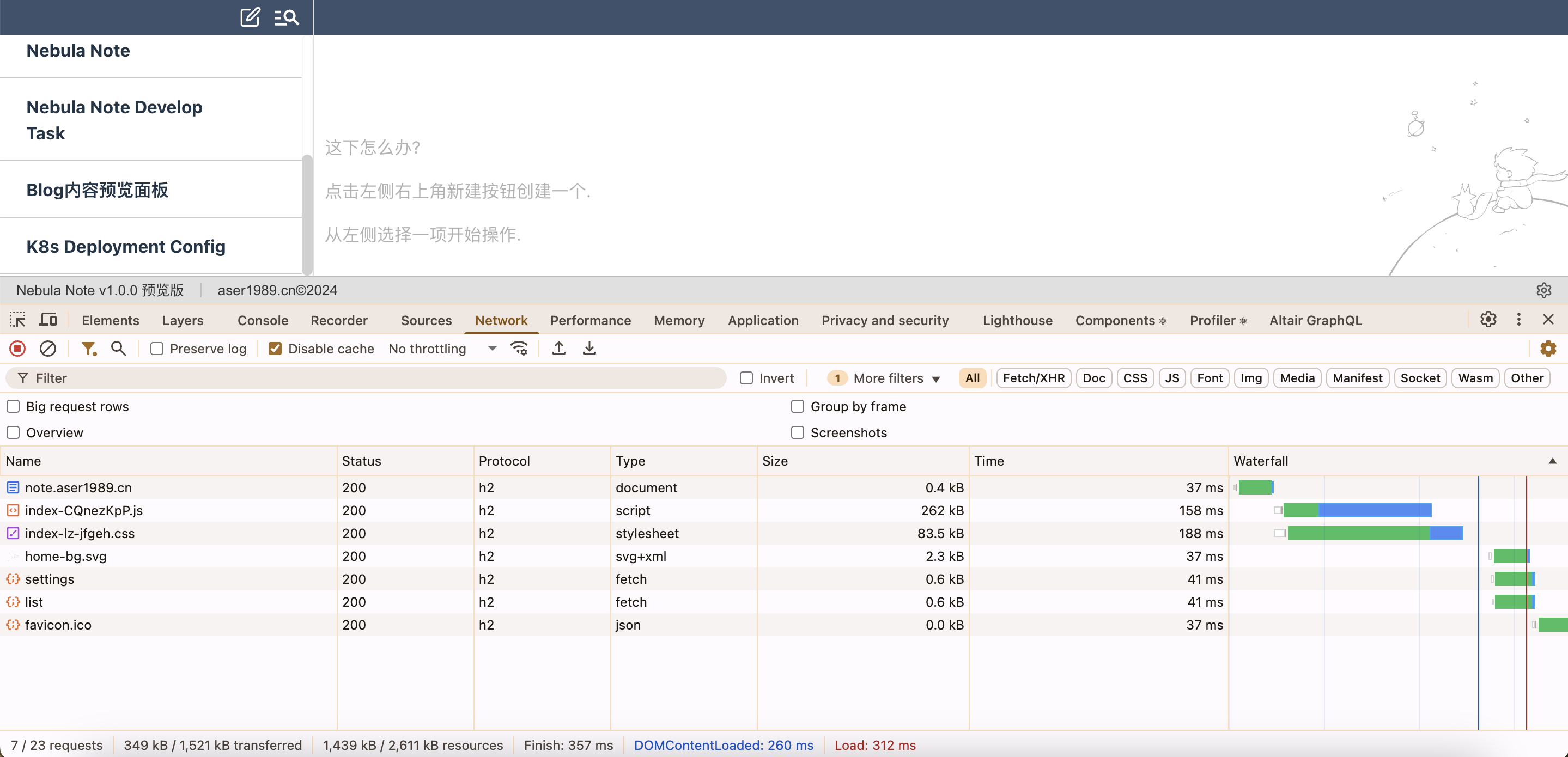
Task: Export HAR with download icon
Action: coord(589,349)
